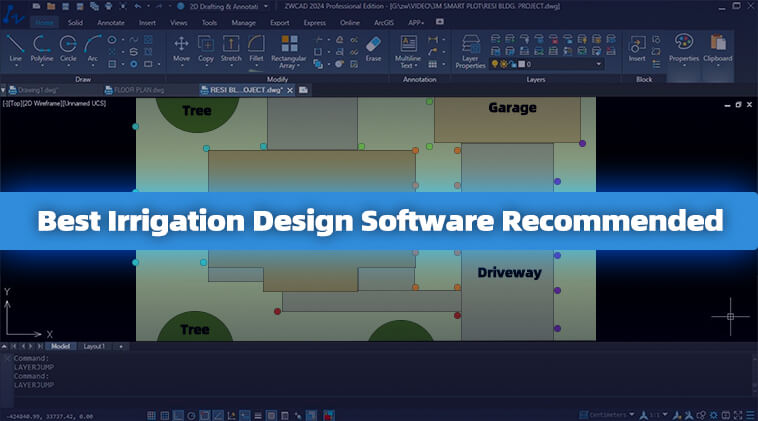This screenshot has height=421, width=758.
Task: Open the Manage ribbon tab
Action: (x=243, y=22)
